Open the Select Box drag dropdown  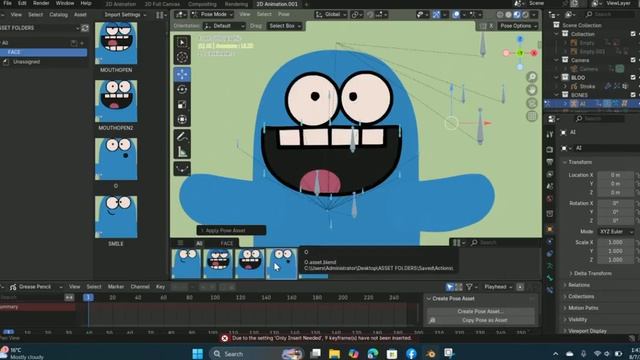(x=284, y=26)
